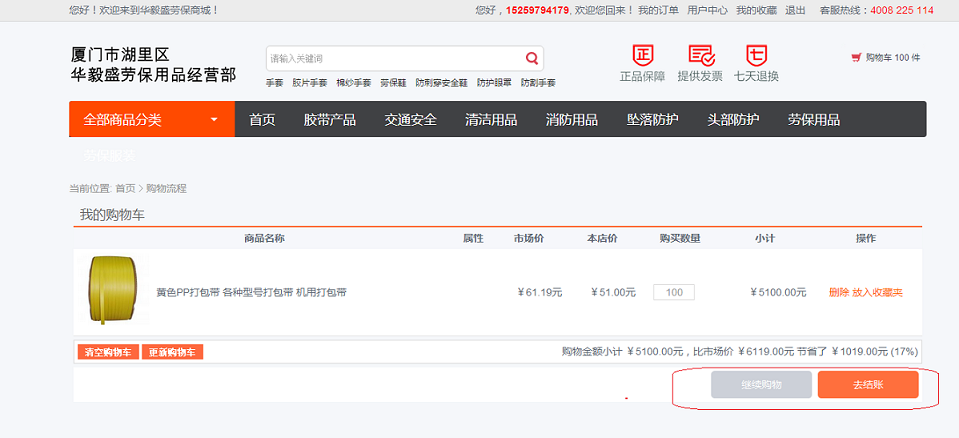Click the 提供发票 invoice icon
Screen dimensions: 959x438
pyautogui.click(x=701, y=55)
